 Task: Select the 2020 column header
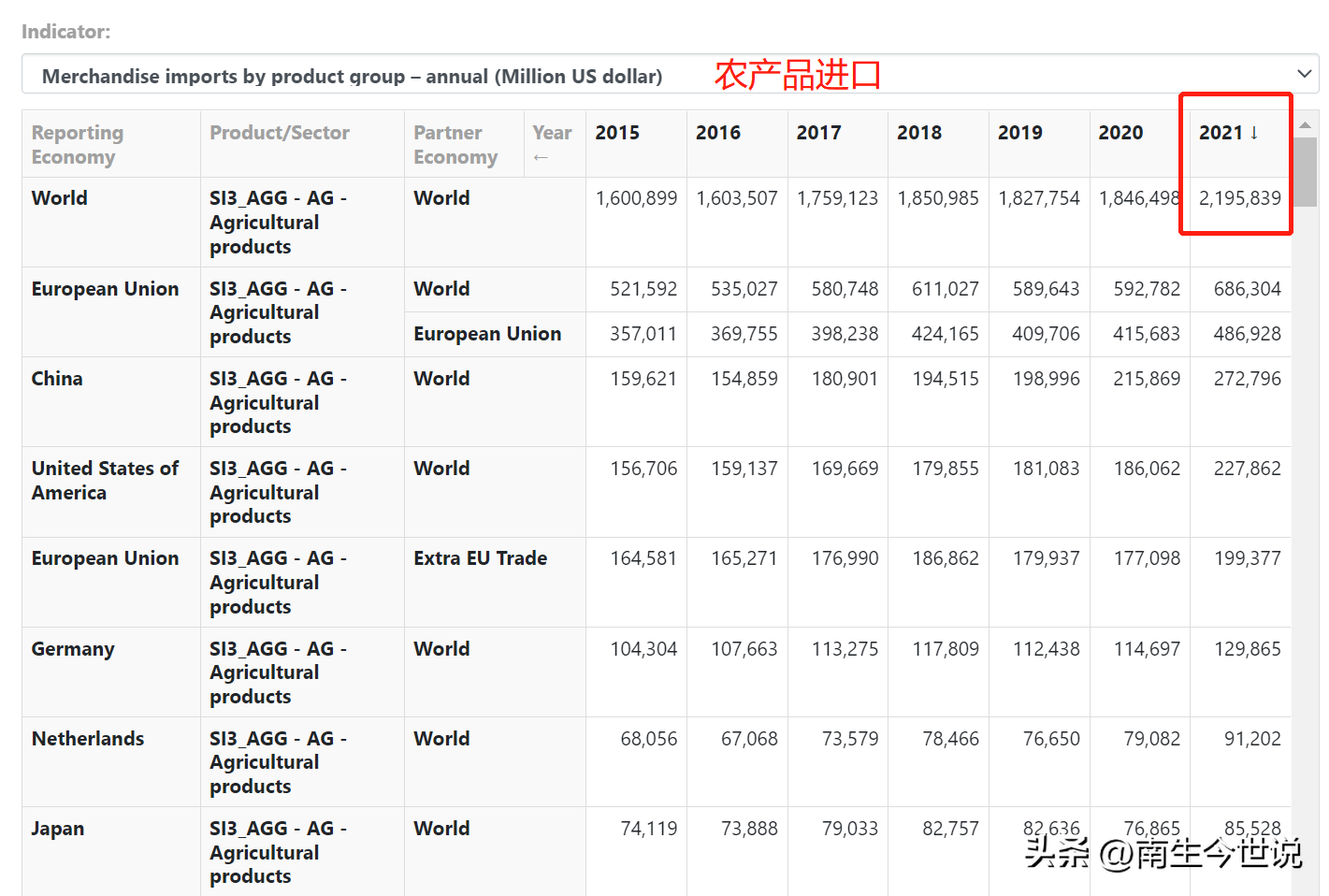point(1120,133)
